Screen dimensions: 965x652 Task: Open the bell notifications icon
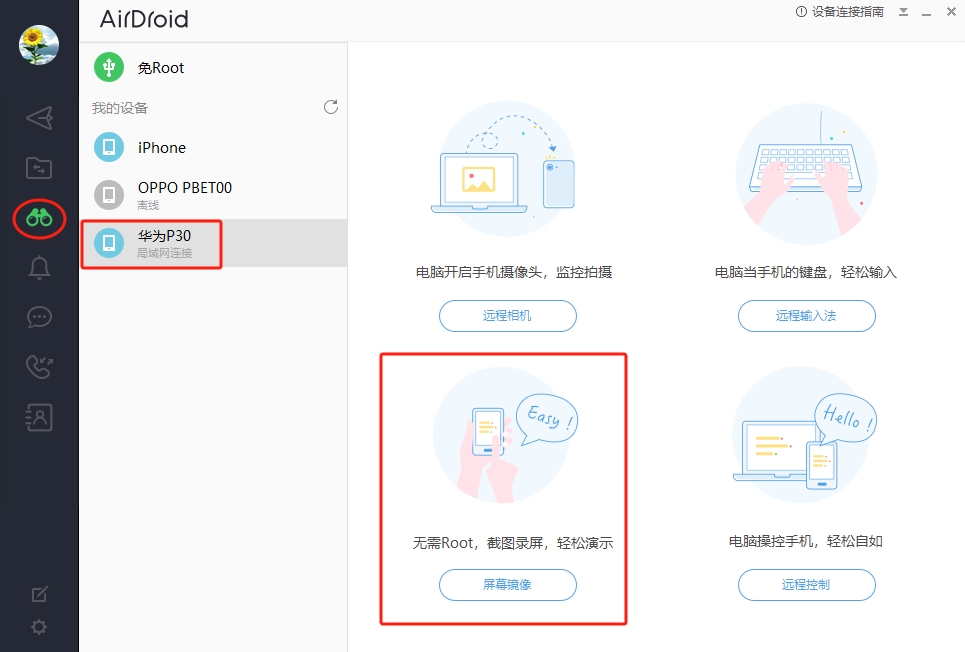(39, 268)
